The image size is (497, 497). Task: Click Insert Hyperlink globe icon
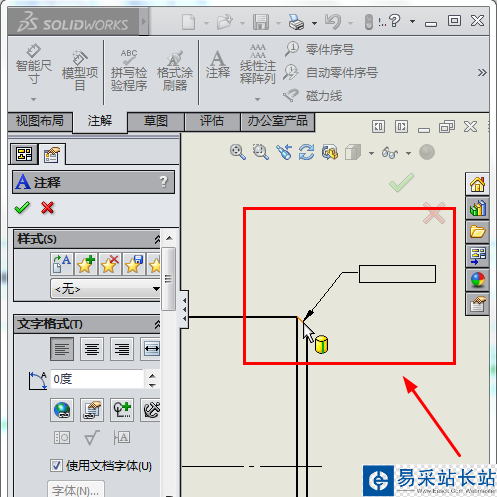[62, 410]
